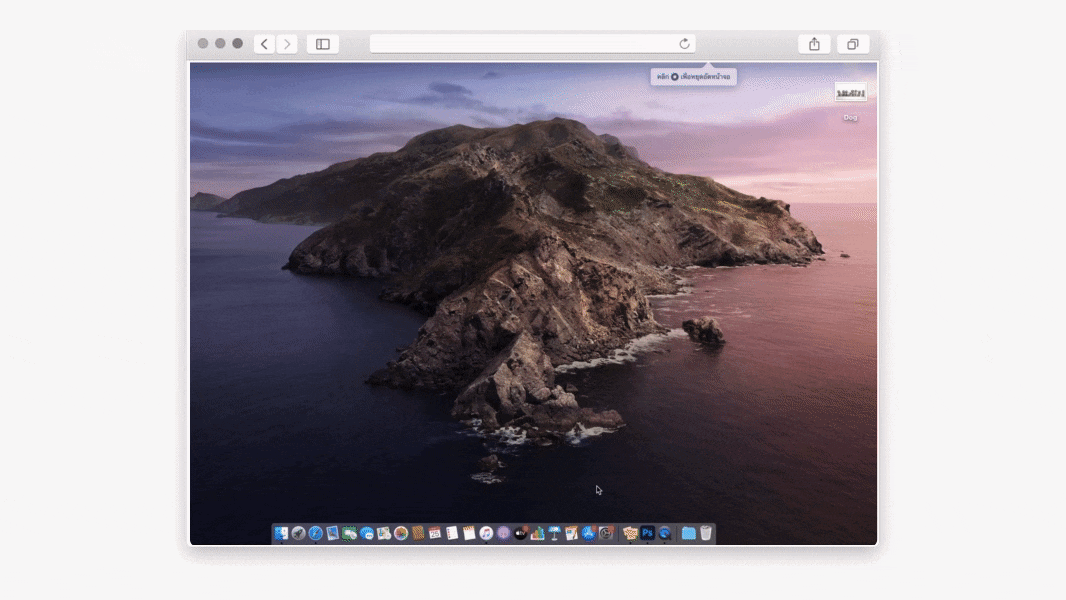The width and height of the screenshot is (1066, 600).
Task: Go back with the Safari back arrow
Action: 264,44
